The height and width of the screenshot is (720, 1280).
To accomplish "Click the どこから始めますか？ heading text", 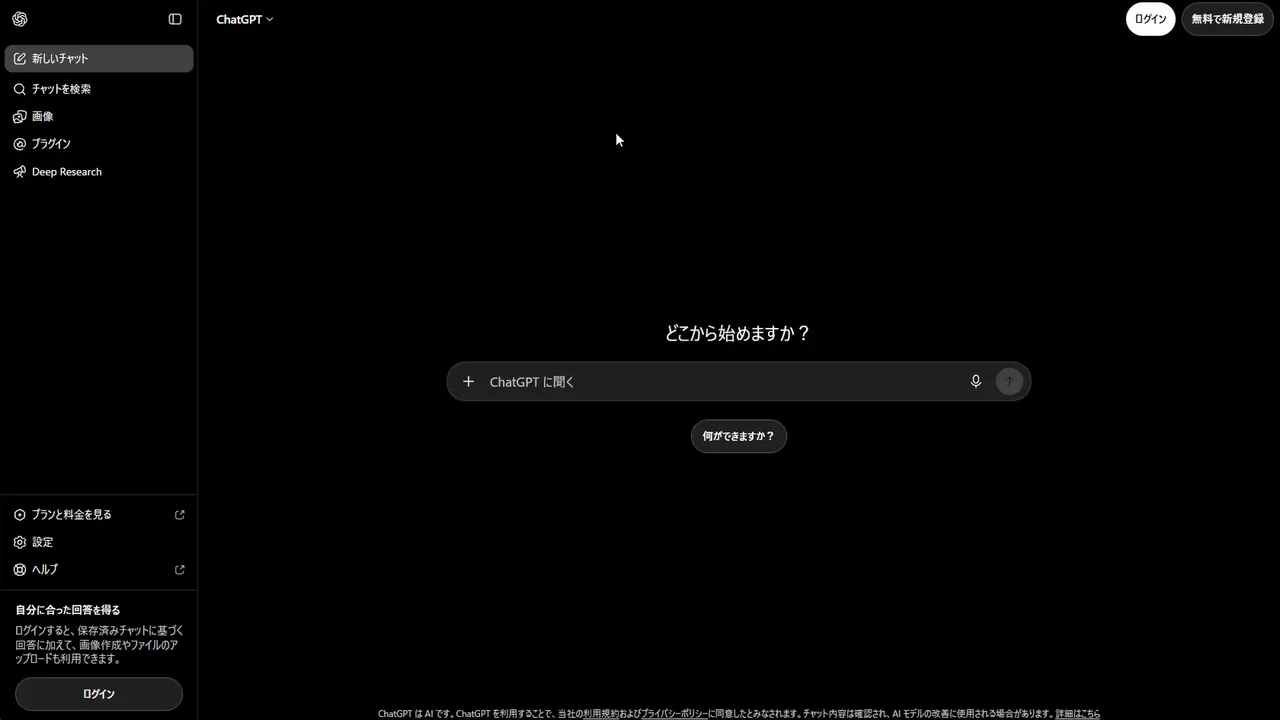I will (x=738, y=333).
